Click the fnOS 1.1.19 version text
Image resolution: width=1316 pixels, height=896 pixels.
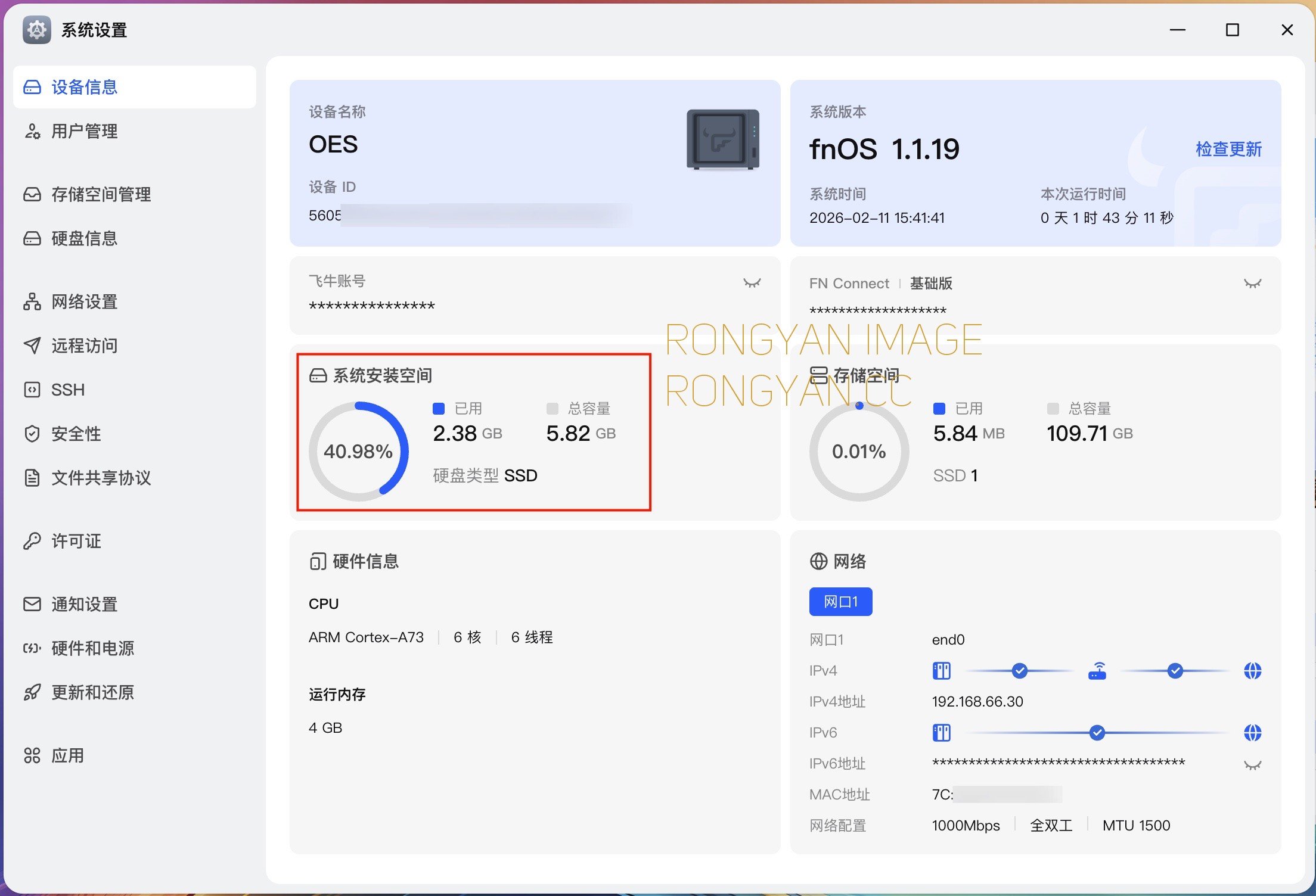click(884, 149)
